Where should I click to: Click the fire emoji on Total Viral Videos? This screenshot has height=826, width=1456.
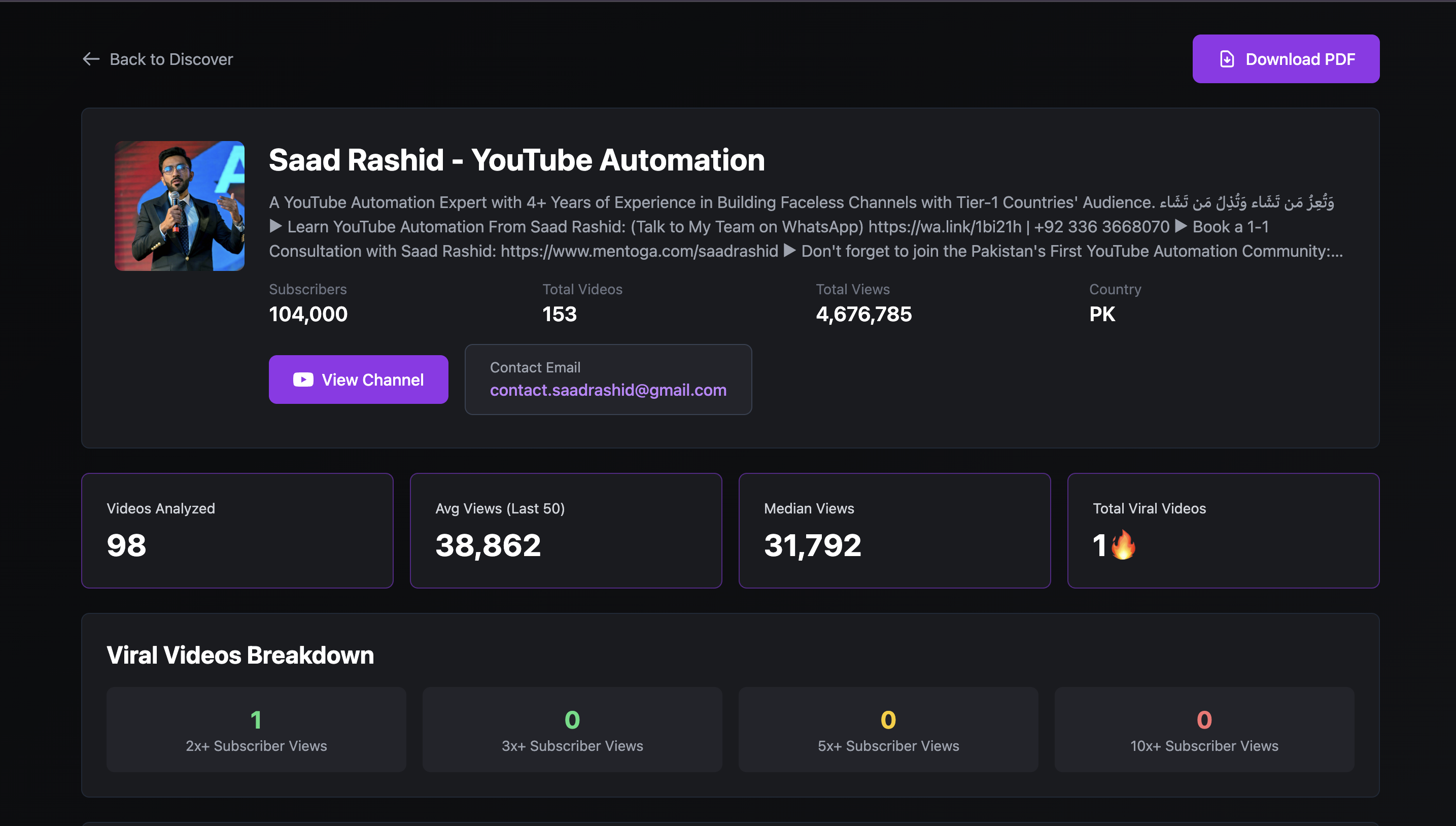click(x=1123, y=544)
